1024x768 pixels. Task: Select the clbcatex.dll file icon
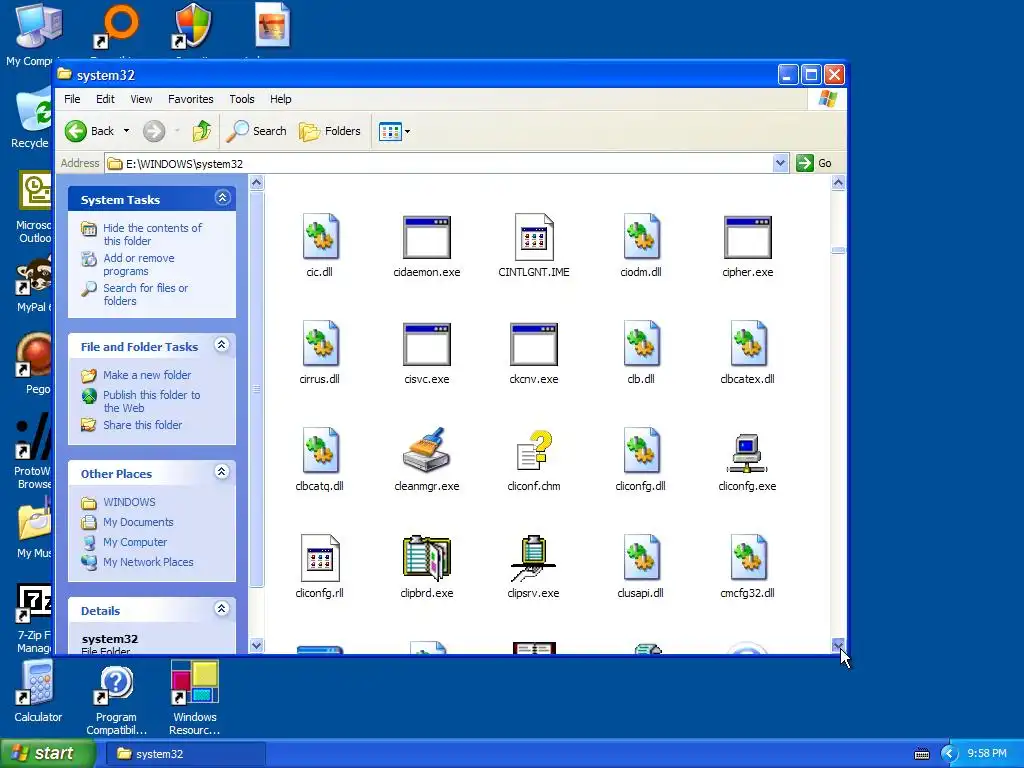pos(748,344)
